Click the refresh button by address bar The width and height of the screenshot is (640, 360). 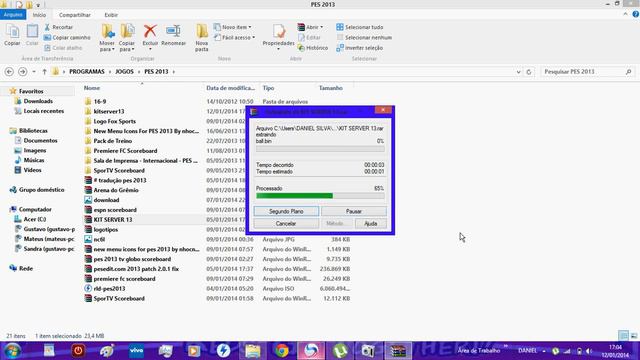[x=529, y=72]
